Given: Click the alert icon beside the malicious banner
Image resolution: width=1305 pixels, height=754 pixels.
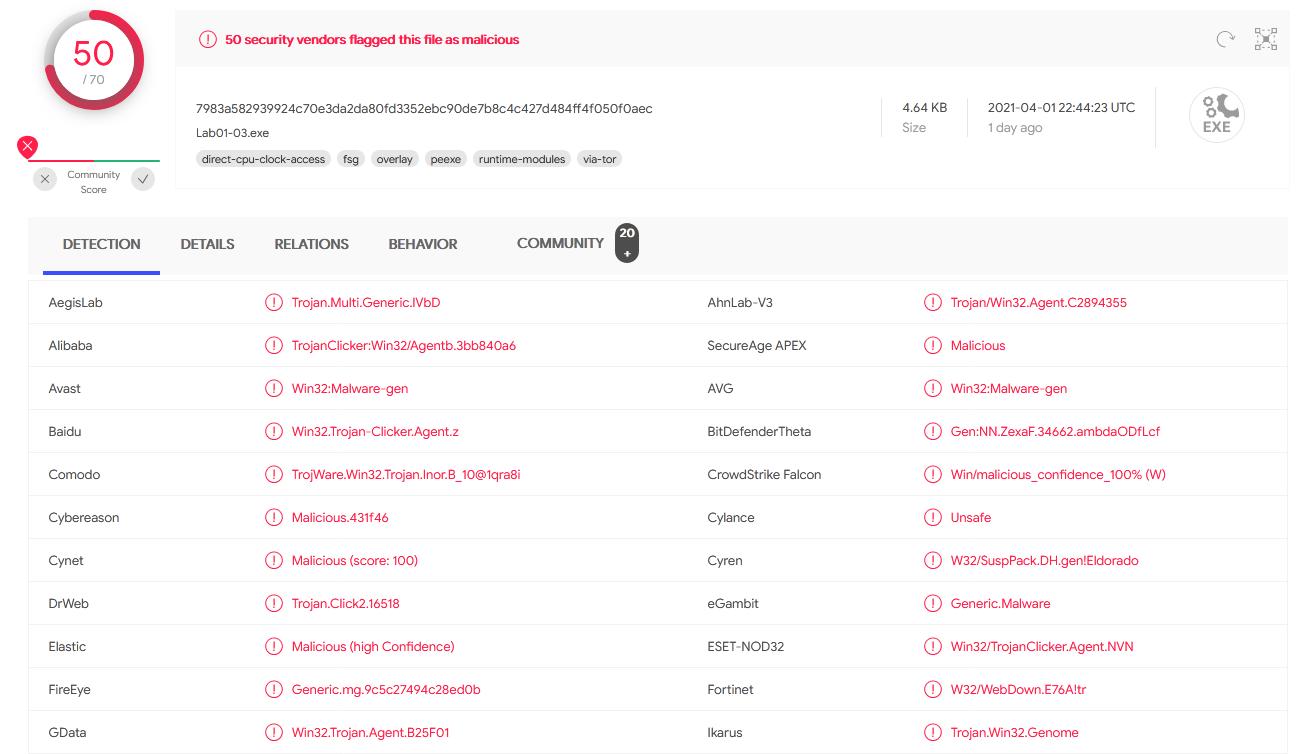Looking at the screenshot, I should point(208,40).
